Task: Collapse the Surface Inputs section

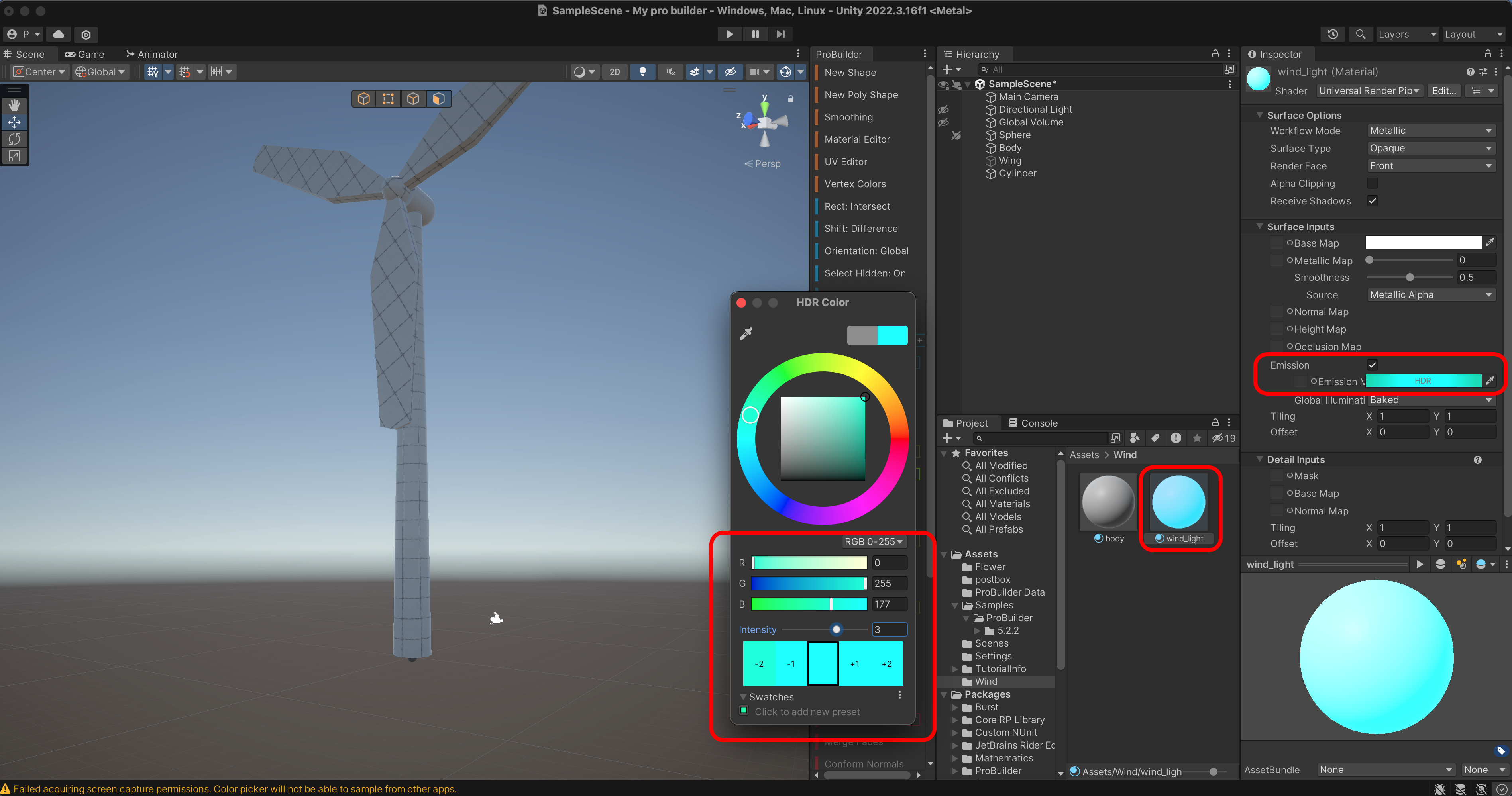Action: point(1260,226)
